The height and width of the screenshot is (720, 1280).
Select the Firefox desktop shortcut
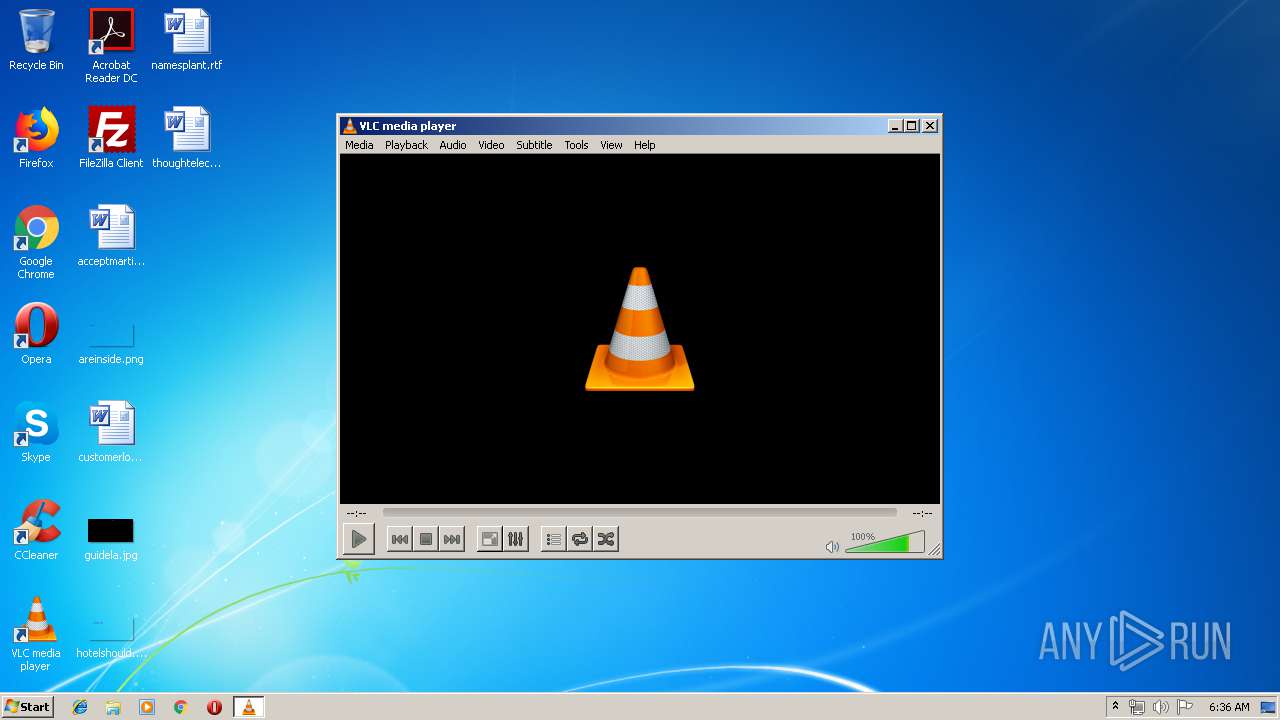[36, 138]
